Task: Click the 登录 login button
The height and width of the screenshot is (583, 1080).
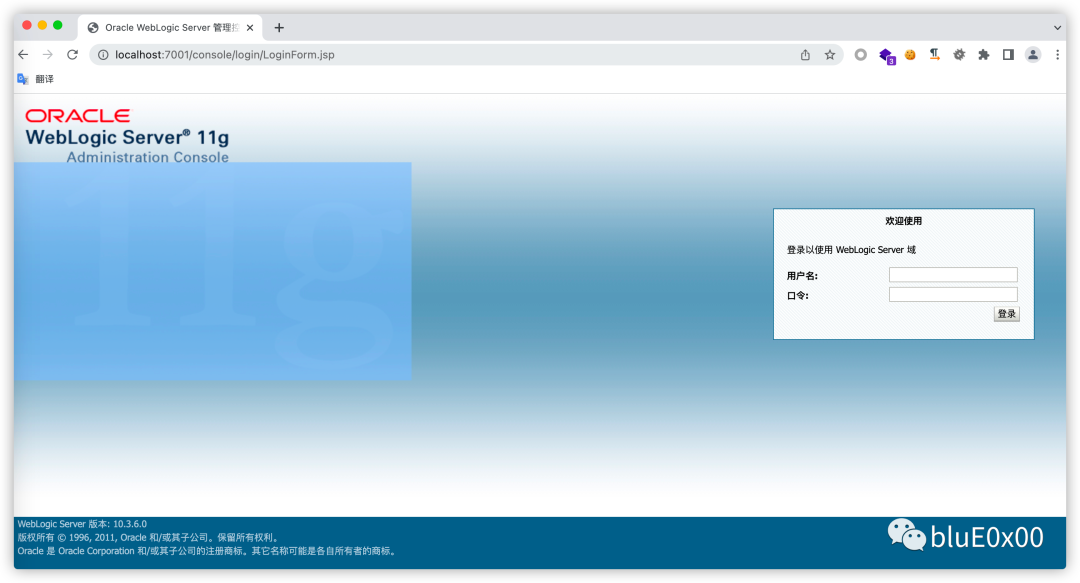Action: 1006,314
